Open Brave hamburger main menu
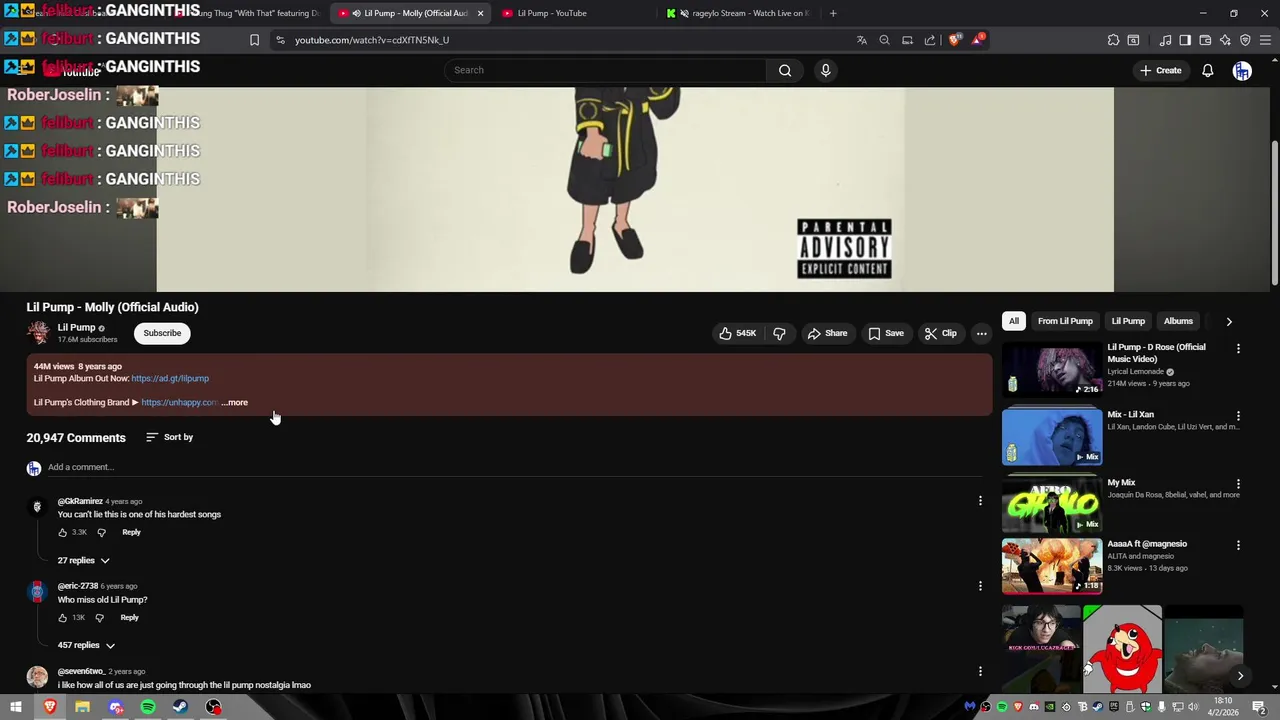This screenshot has height=720, width=1280. click(x=1266, y=40)
